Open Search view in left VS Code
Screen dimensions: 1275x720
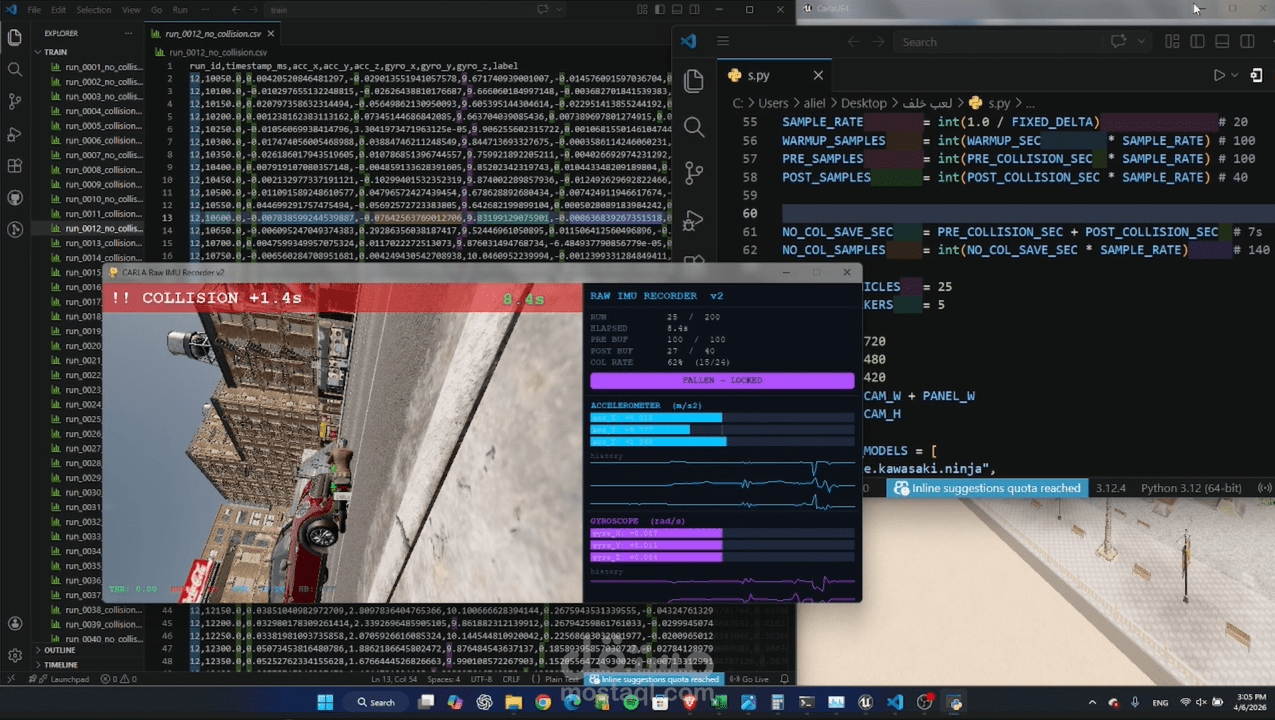[x=15, y=70]
